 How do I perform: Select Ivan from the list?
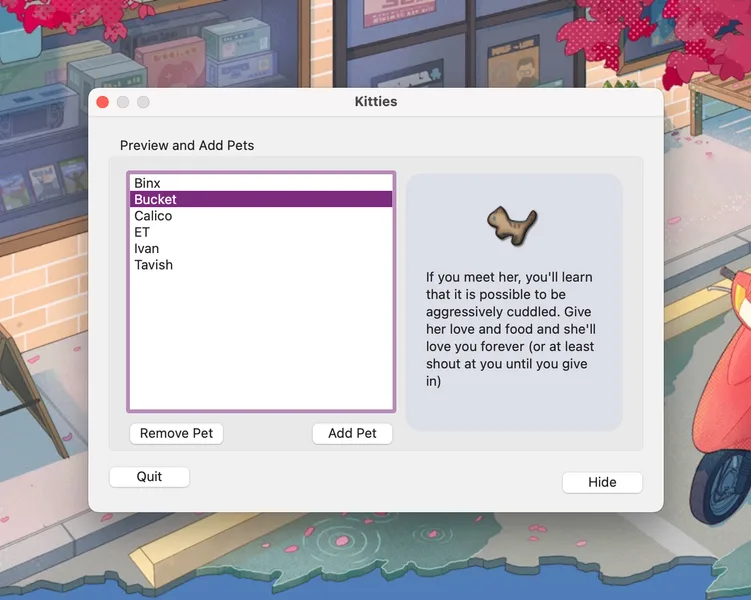click(x=261, y=249)
